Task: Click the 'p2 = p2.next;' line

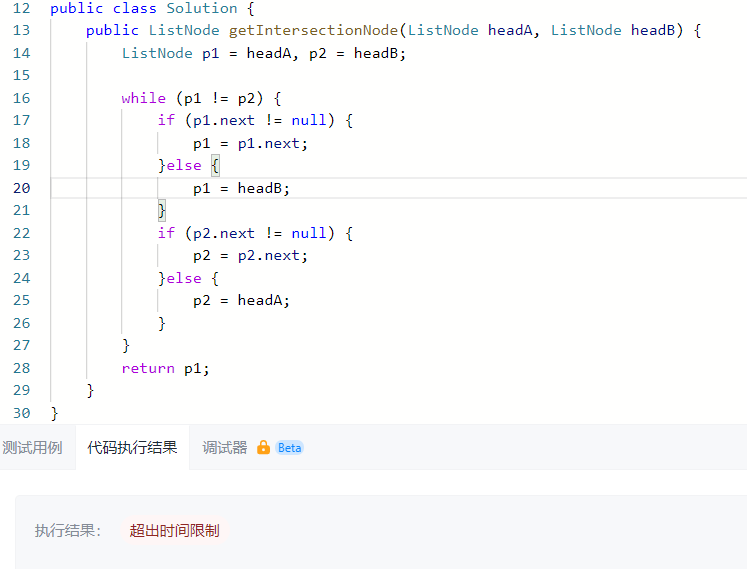Action: click(251, 255)
